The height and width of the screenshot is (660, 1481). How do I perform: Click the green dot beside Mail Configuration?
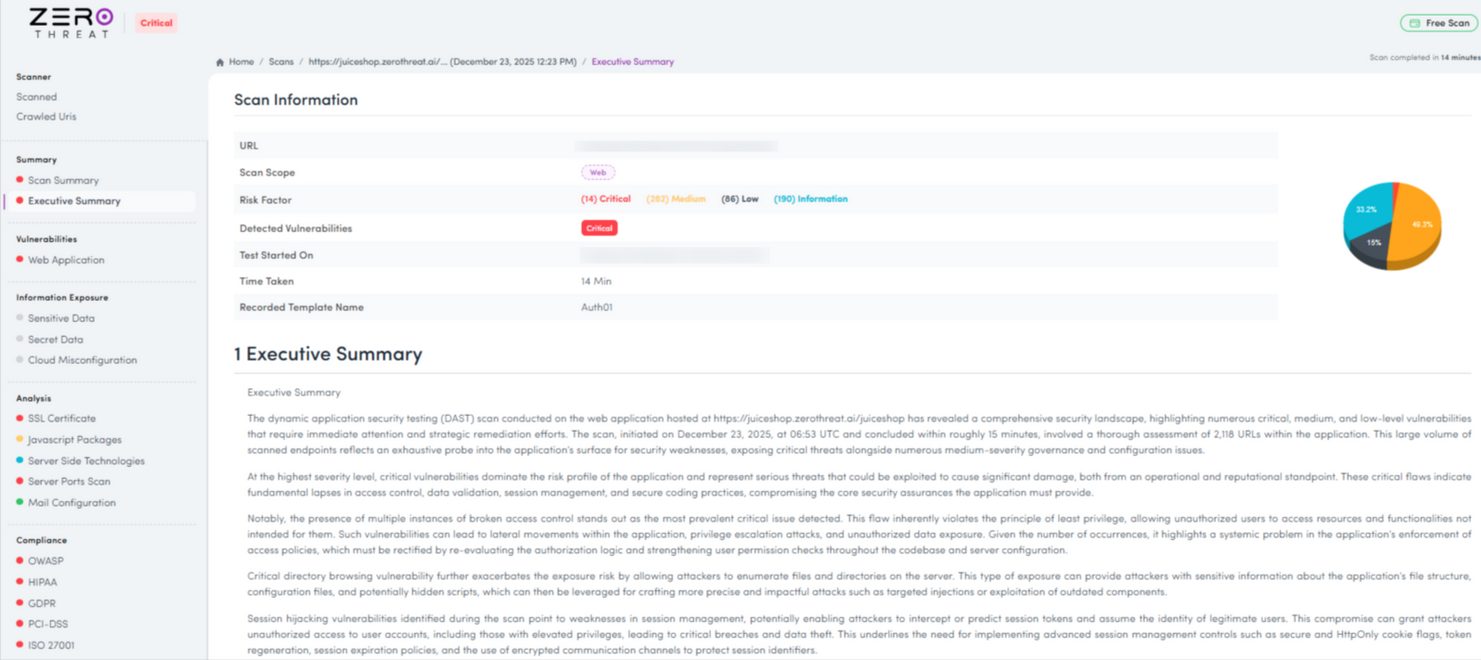[19, 502]
